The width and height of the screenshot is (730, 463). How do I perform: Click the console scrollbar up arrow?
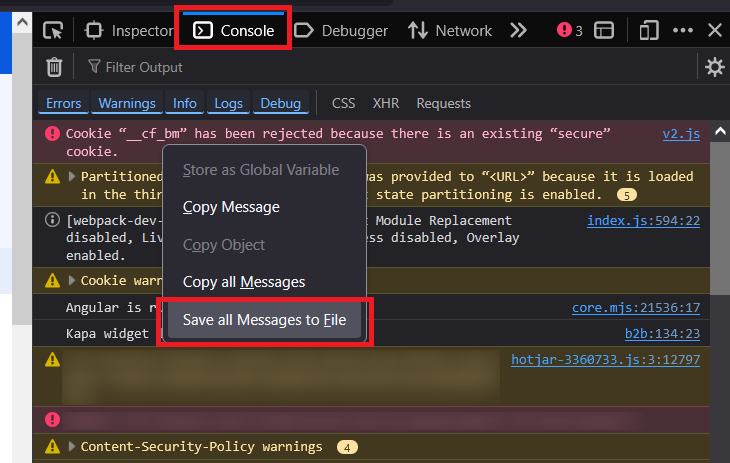point(720,131)
